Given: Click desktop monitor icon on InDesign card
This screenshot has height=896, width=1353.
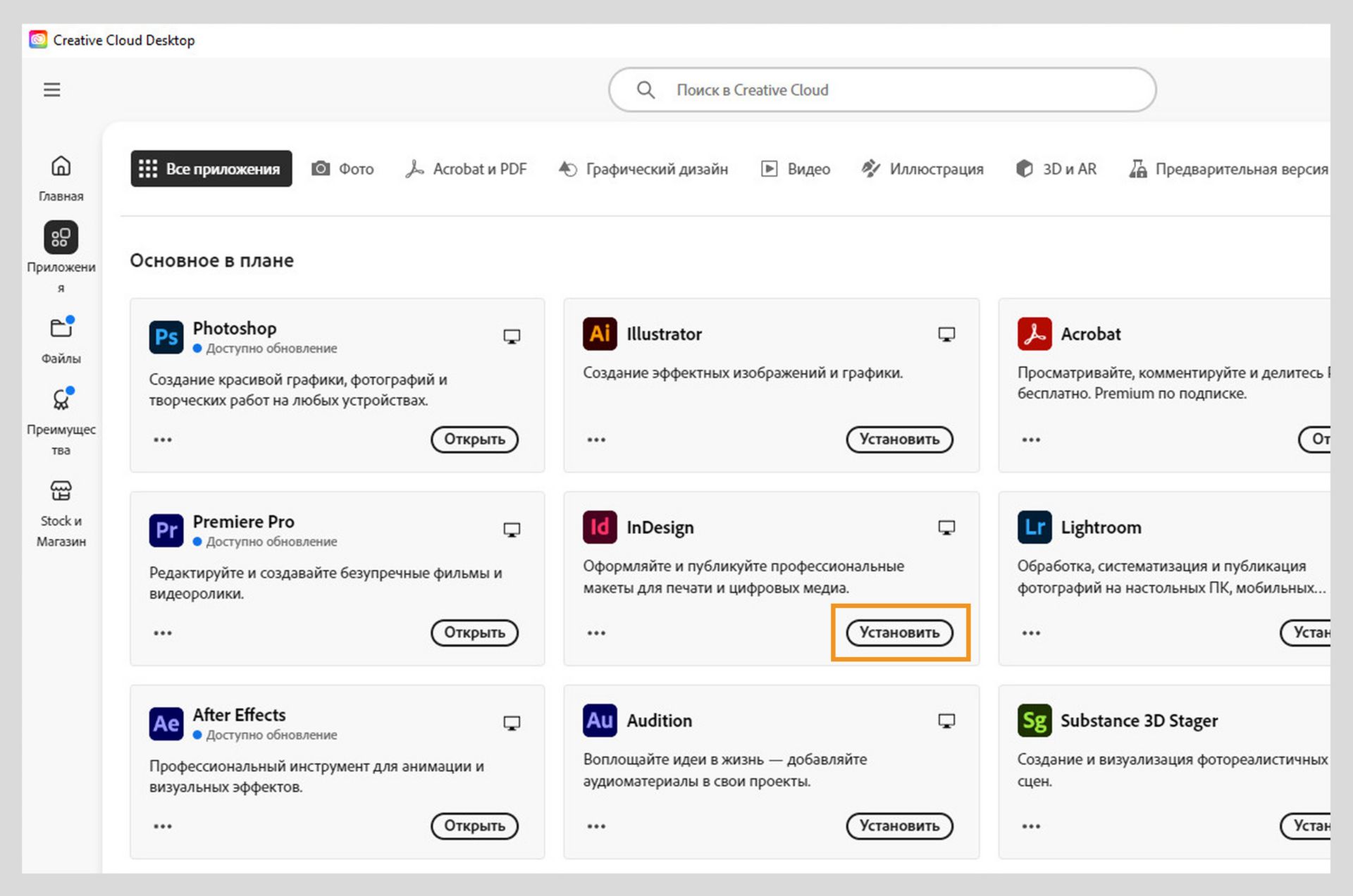Looking at the screenshot, I should (946, 528).
